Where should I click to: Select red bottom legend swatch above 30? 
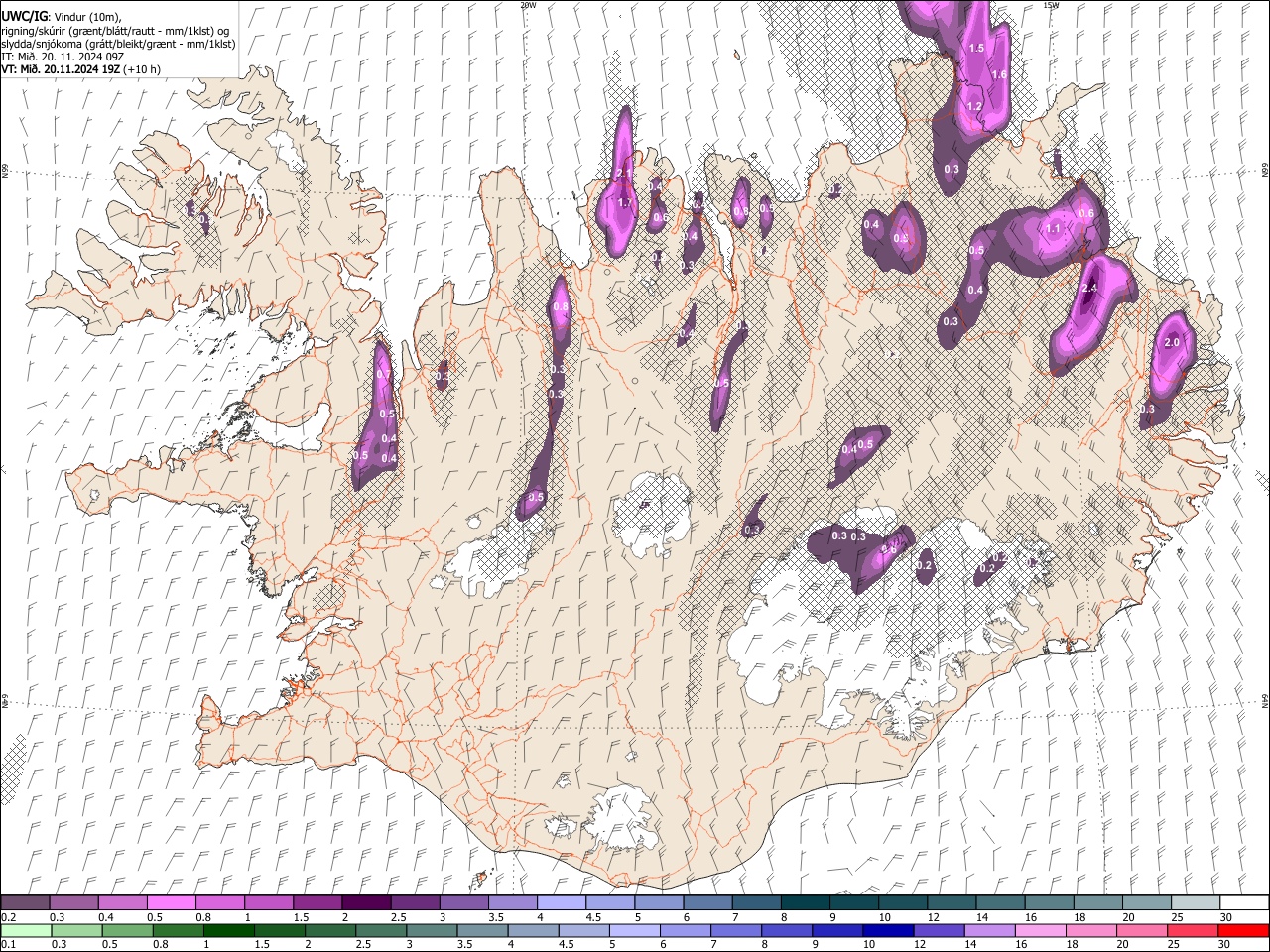point(1244,931)
